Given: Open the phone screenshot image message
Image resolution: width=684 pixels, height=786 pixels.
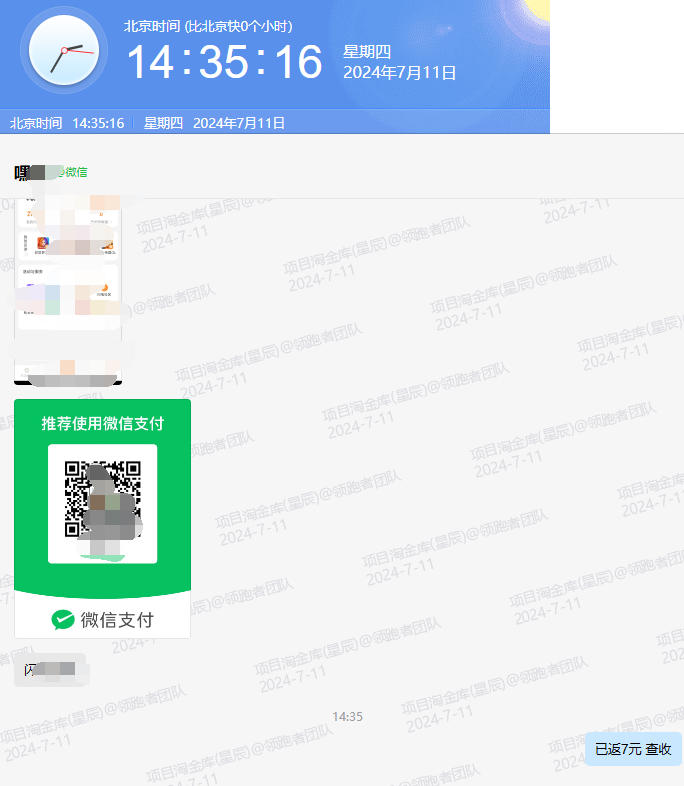Looking at the screenshot, I should coord(67,288).
